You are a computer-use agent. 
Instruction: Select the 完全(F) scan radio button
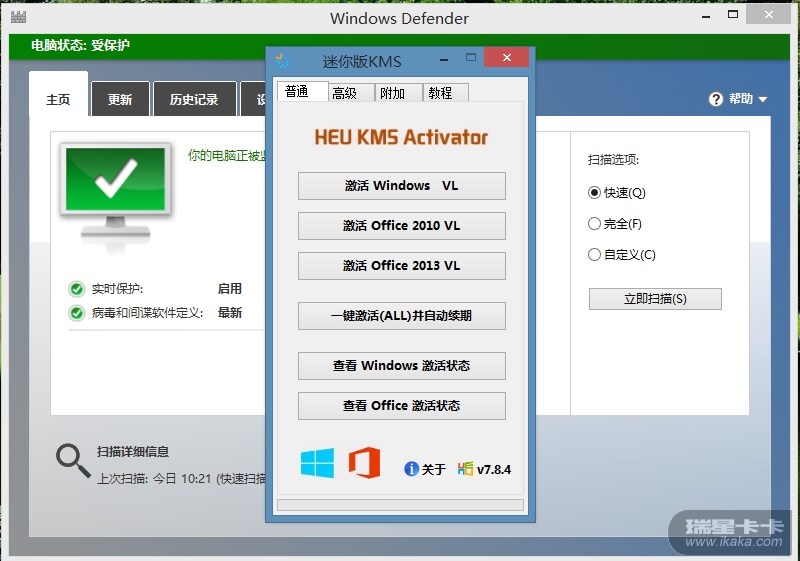click(x=594, y=223)
